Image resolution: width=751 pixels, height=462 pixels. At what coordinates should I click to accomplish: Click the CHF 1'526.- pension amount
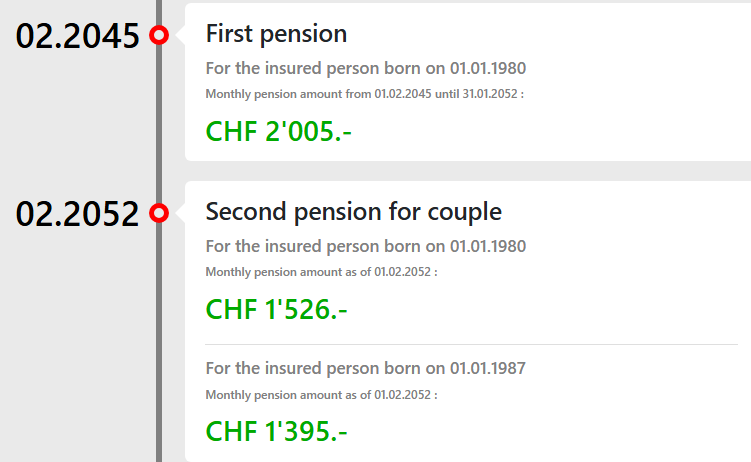click(276, 309)
